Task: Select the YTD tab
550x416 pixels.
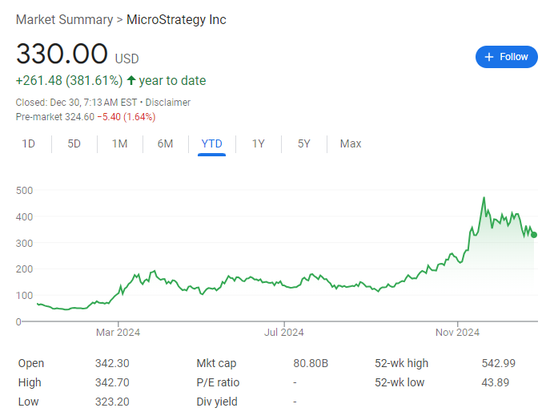Action: point(212,144)
